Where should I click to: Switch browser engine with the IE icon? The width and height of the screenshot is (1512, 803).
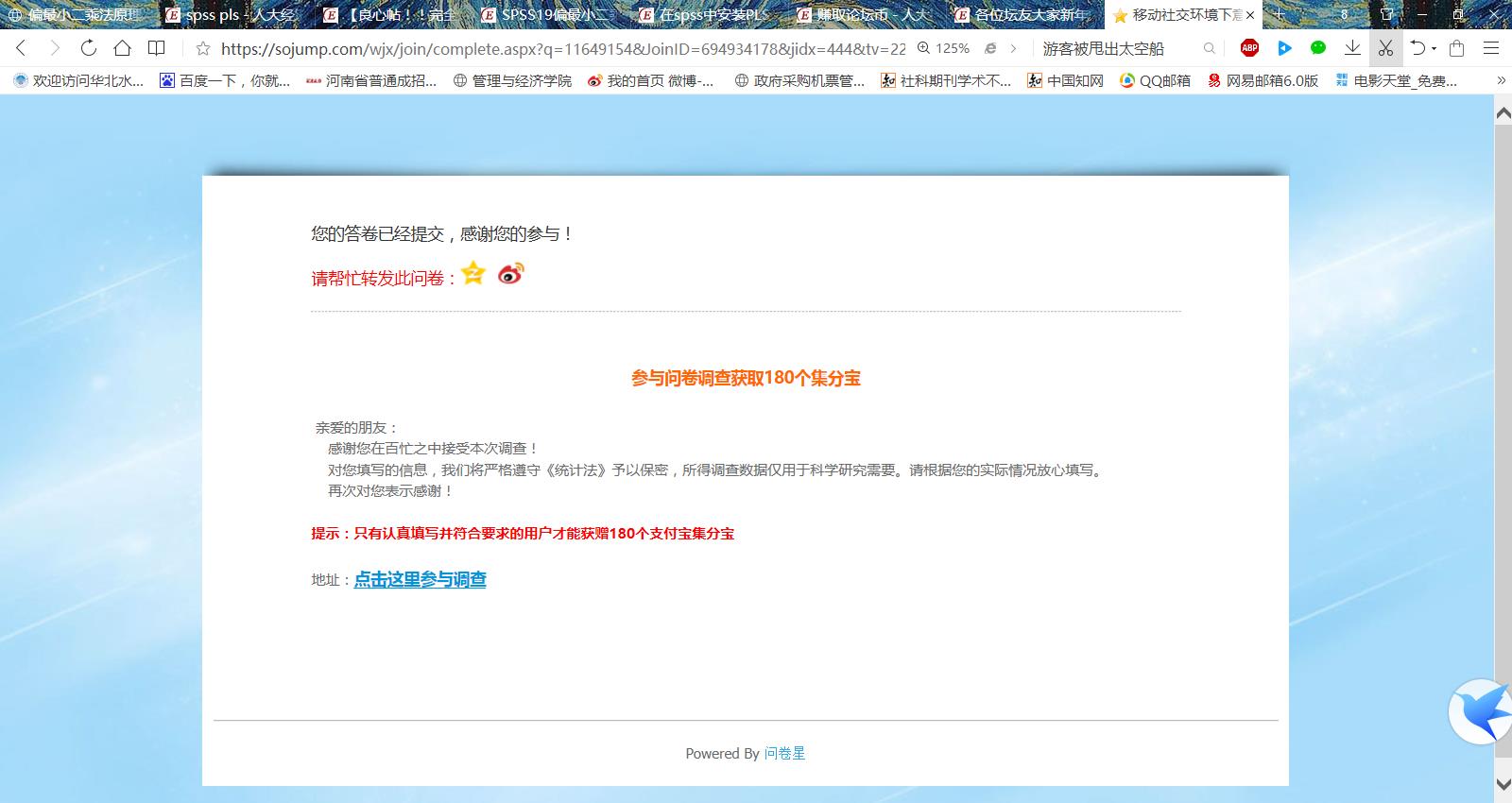pyautogui.click(x=990, y=48)
